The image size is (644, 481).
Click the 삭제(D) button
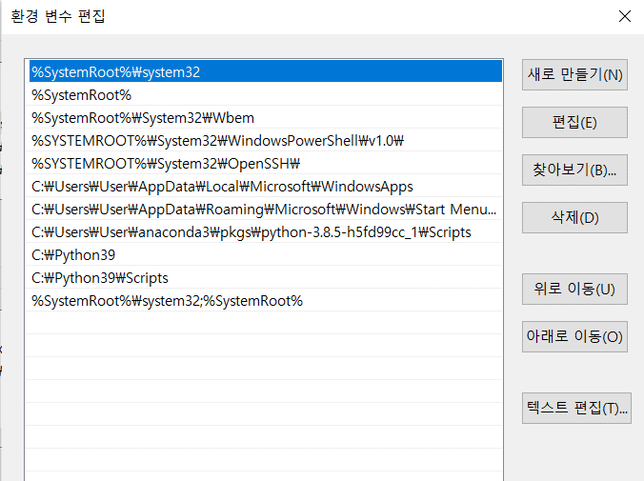pos(575,217)
